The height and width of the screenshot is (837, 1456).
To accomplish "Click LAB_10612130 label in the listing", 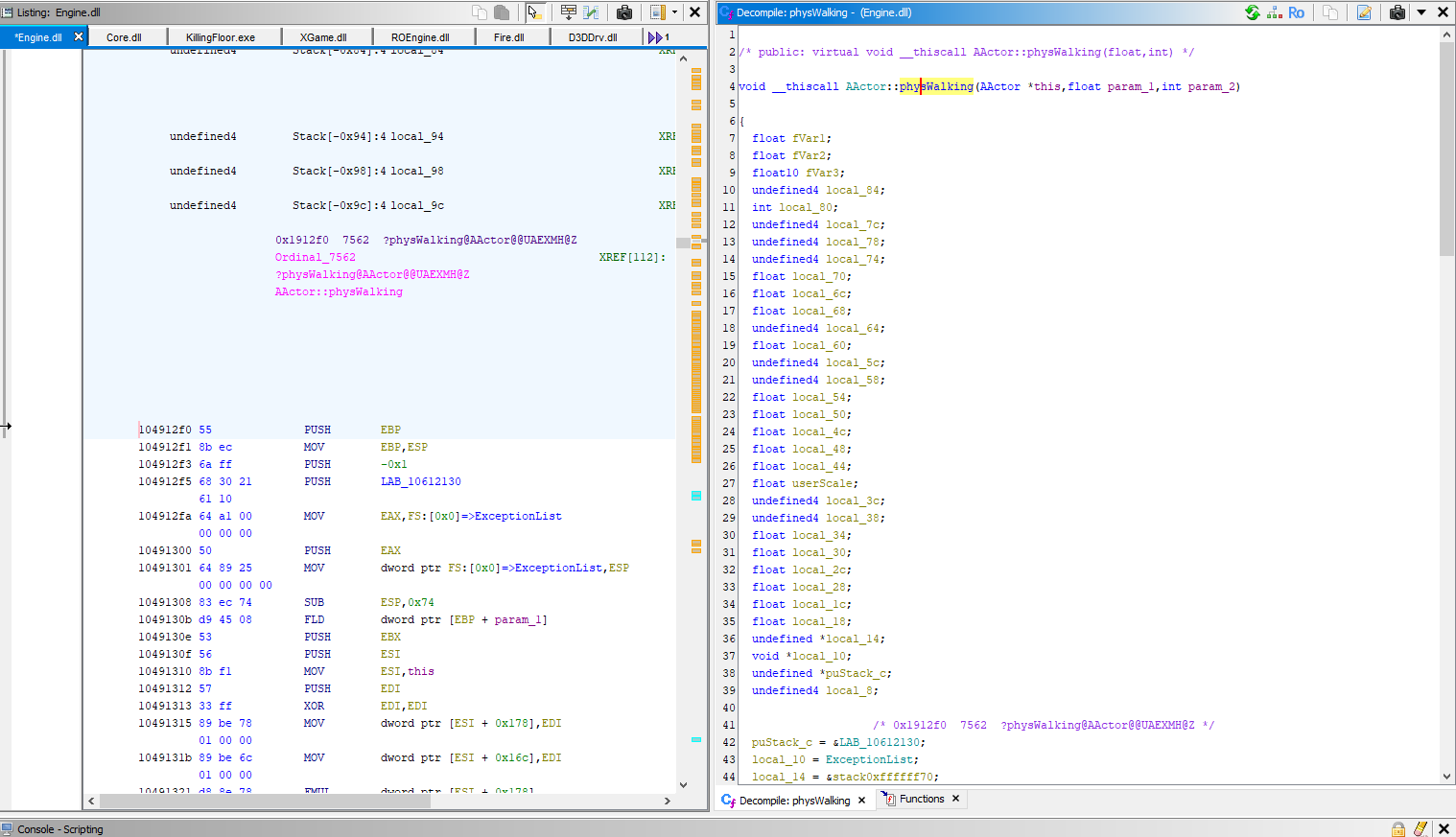I will 420,481.
